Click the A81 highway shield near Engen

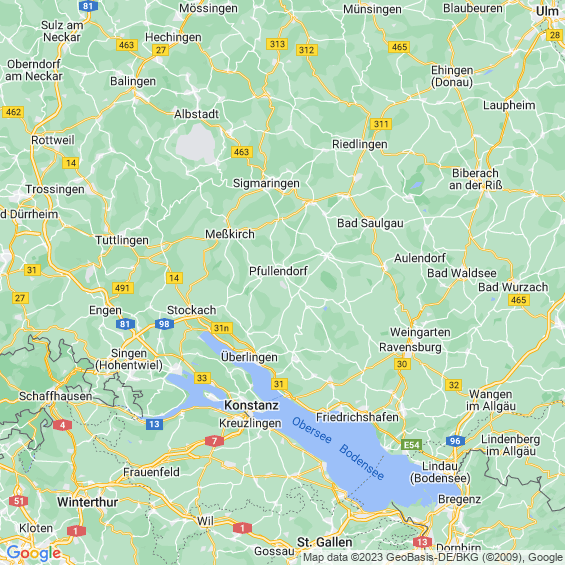[125, 324]
